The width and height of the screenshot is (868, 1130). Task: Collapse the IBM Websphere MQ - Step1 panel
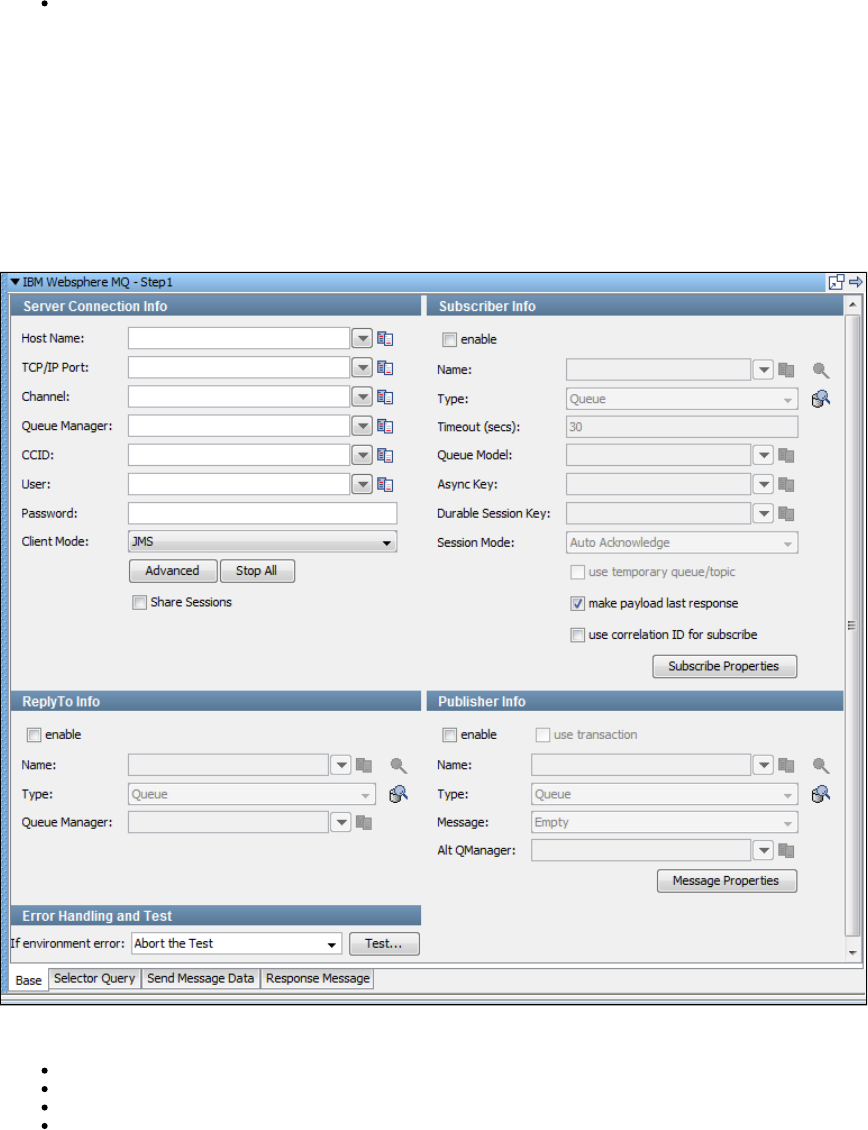click(15, 282)
